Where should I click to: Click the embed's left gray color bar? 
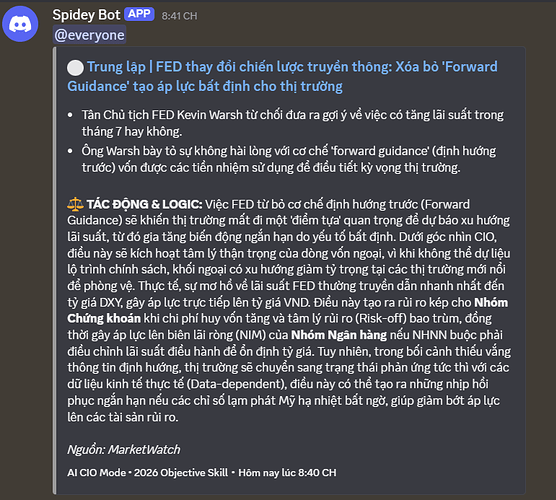(x=54, y=270)
